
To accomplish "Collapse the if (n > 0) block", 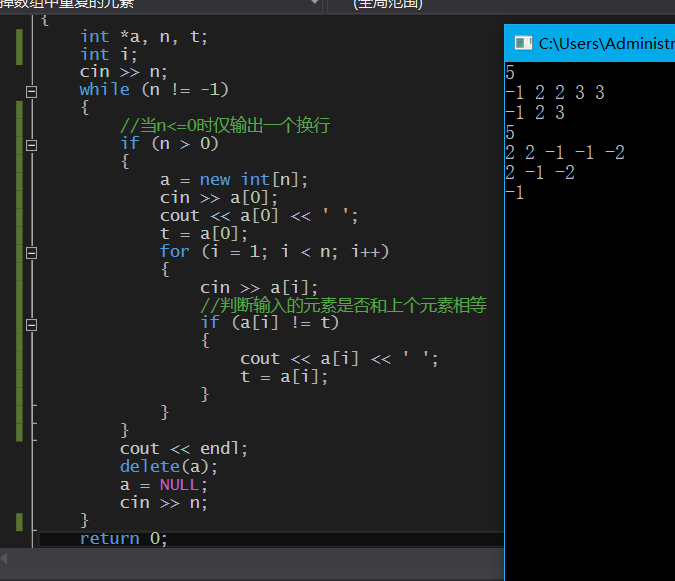I will tap(31, 144).
